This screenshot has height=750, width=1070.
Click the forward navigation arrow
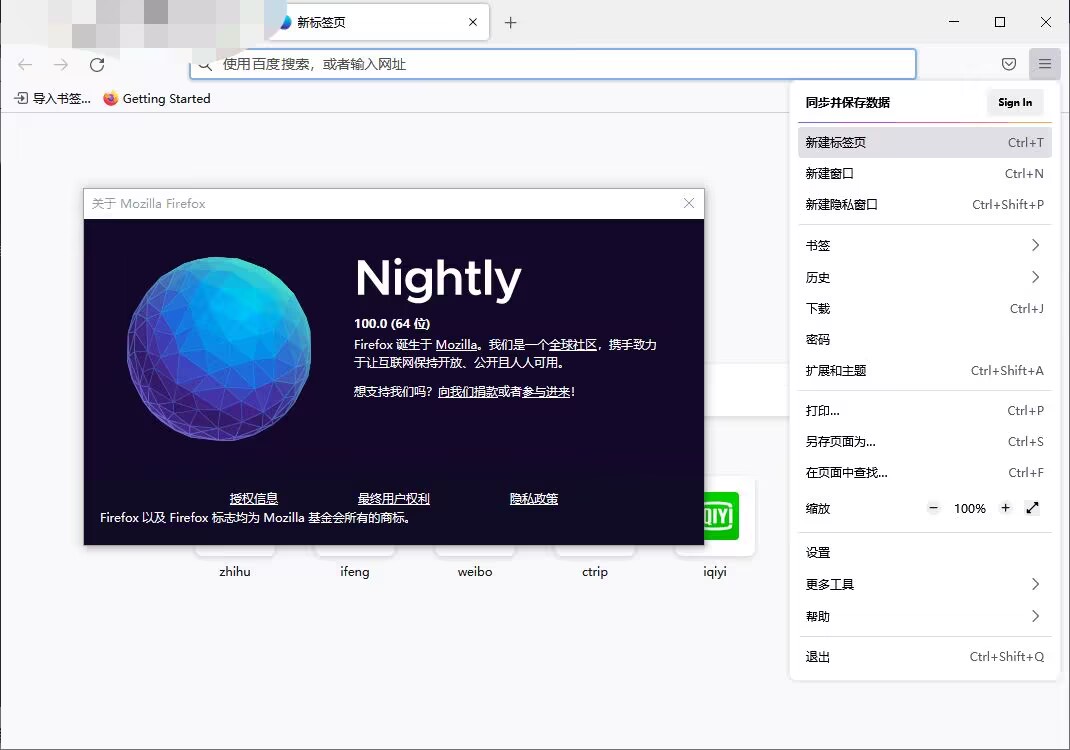point(60,64)
